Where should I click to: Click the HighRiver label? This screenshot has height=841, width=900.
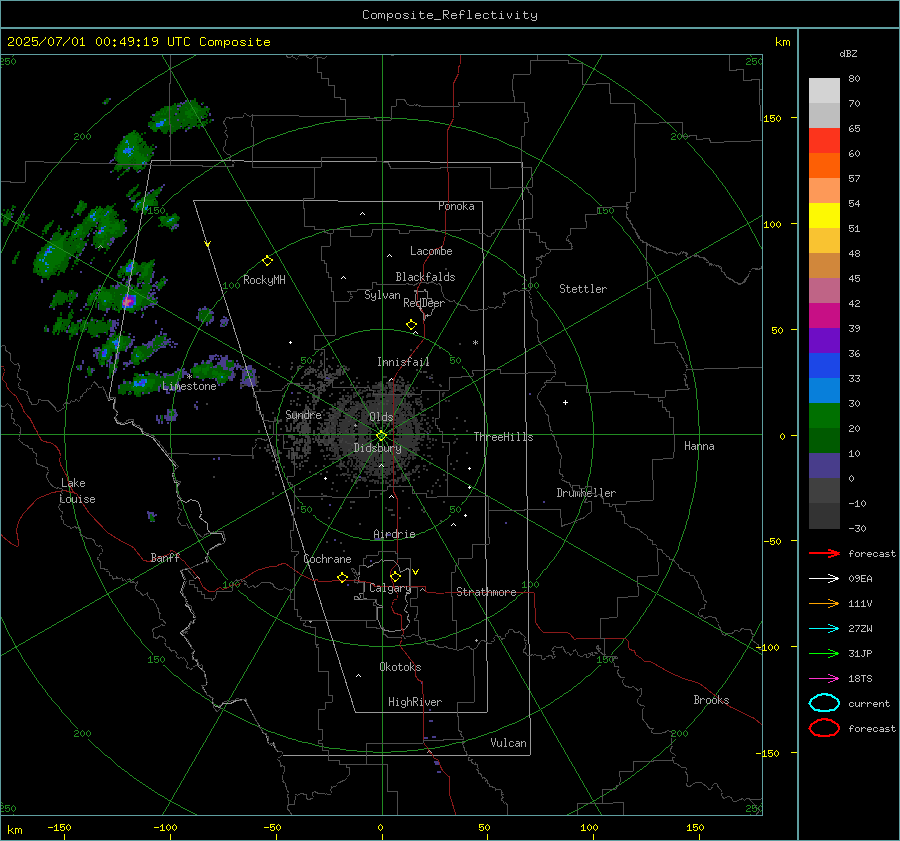pos(415,702)
